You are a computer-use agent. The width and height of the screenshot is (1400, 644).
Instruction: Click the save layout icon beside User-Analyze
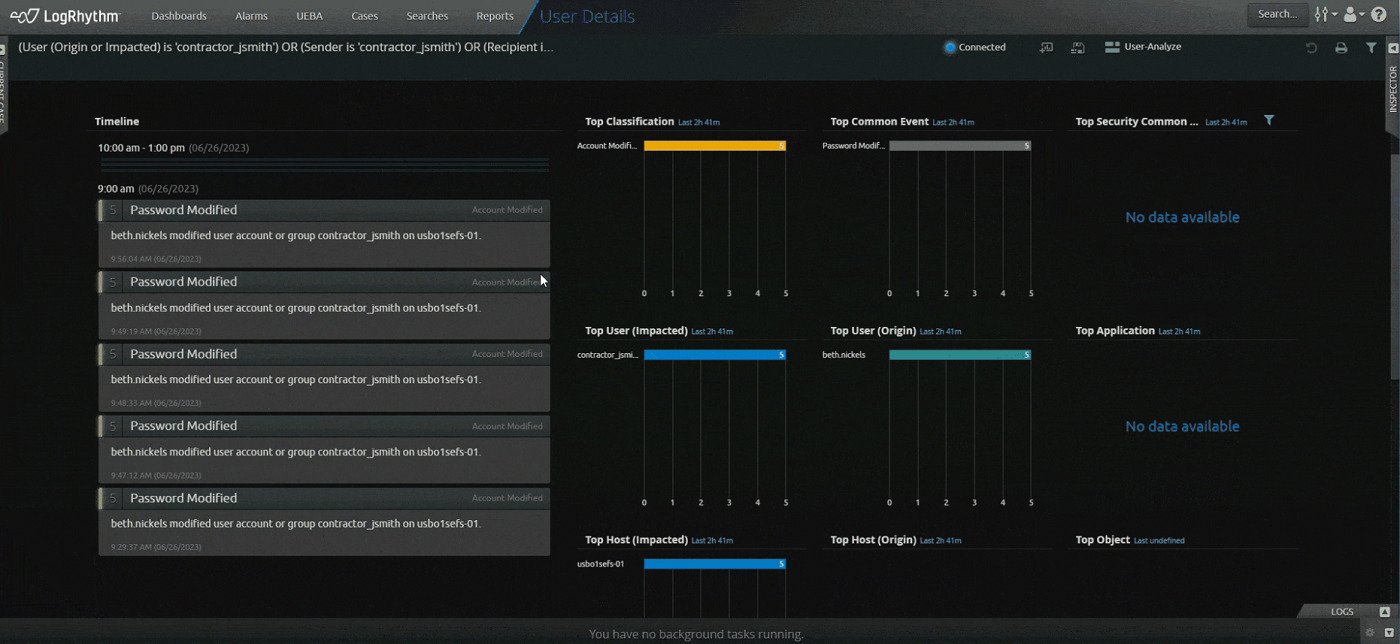point(1078,47)
